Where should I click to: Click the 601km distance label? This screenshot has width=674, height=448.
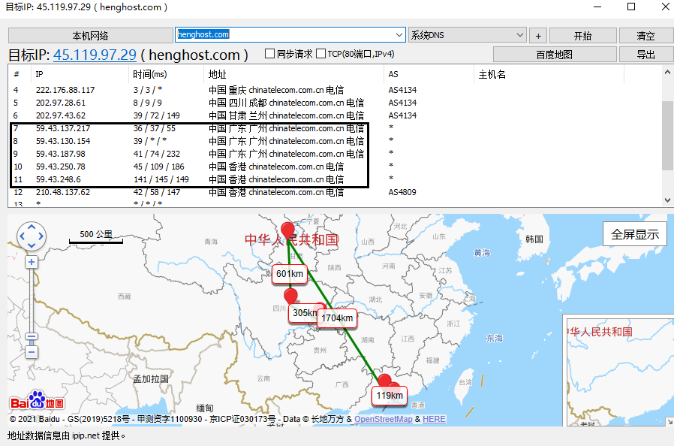(290, 274)
